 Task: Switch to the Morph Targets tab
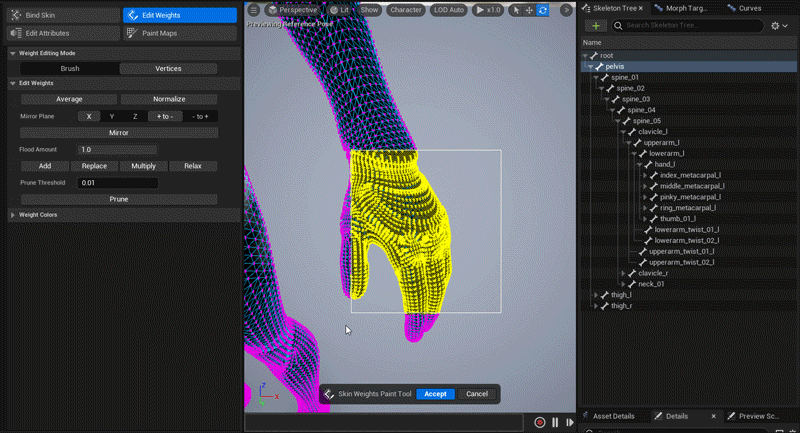pyautogui.click(x=681, y=8)
